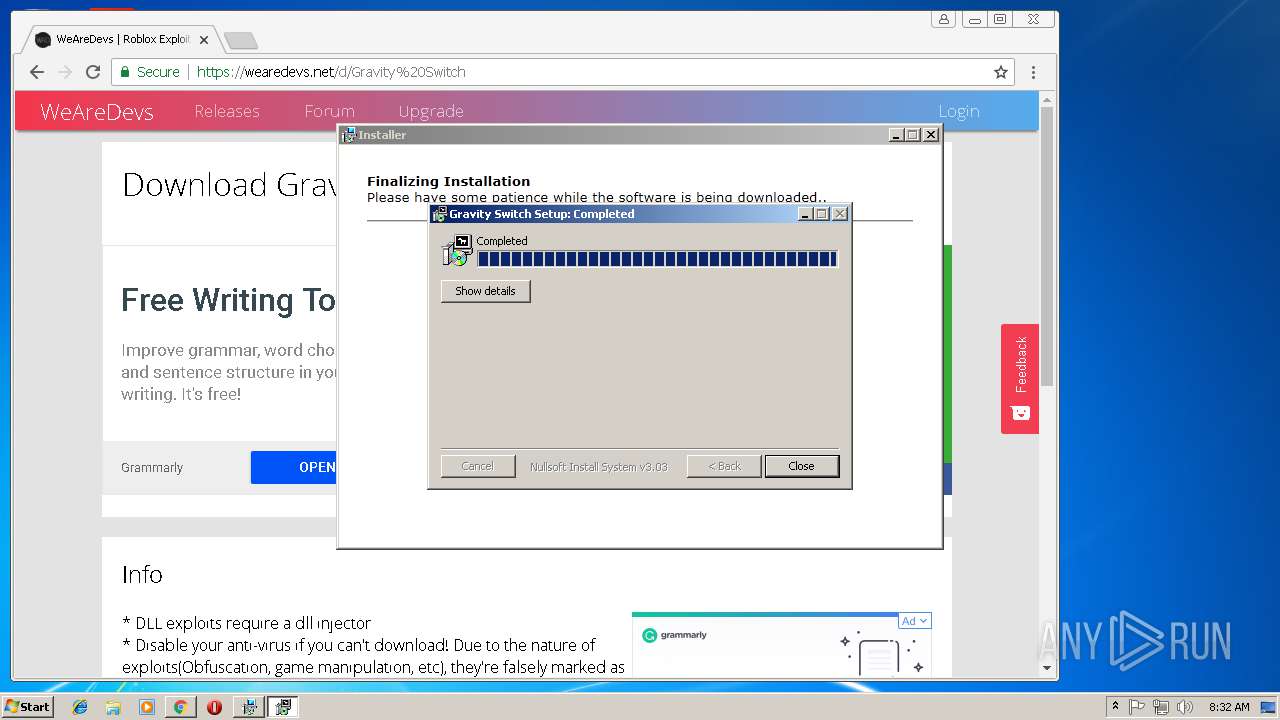
Task: Click the Secure padlock site info
Action: pos(150,72)
